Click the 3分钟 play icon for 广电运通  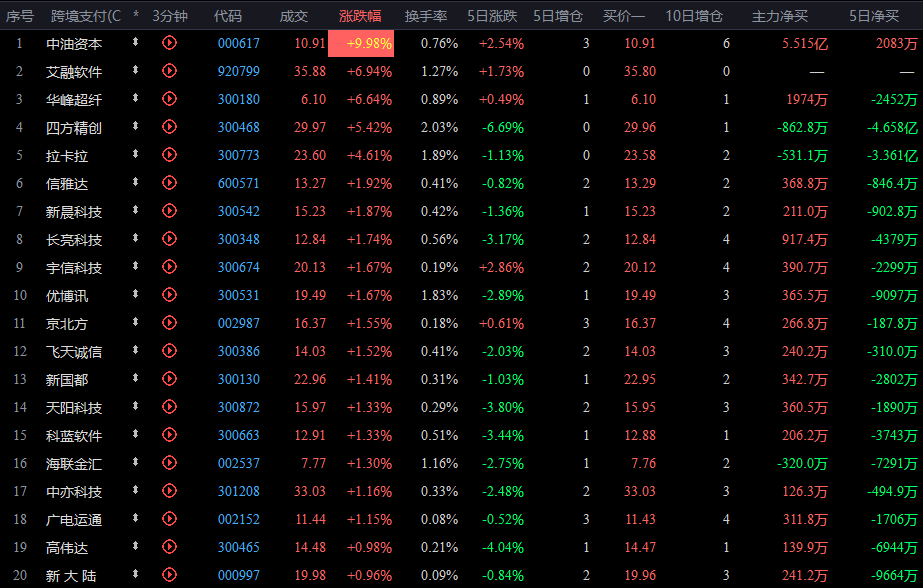[169, 519]
